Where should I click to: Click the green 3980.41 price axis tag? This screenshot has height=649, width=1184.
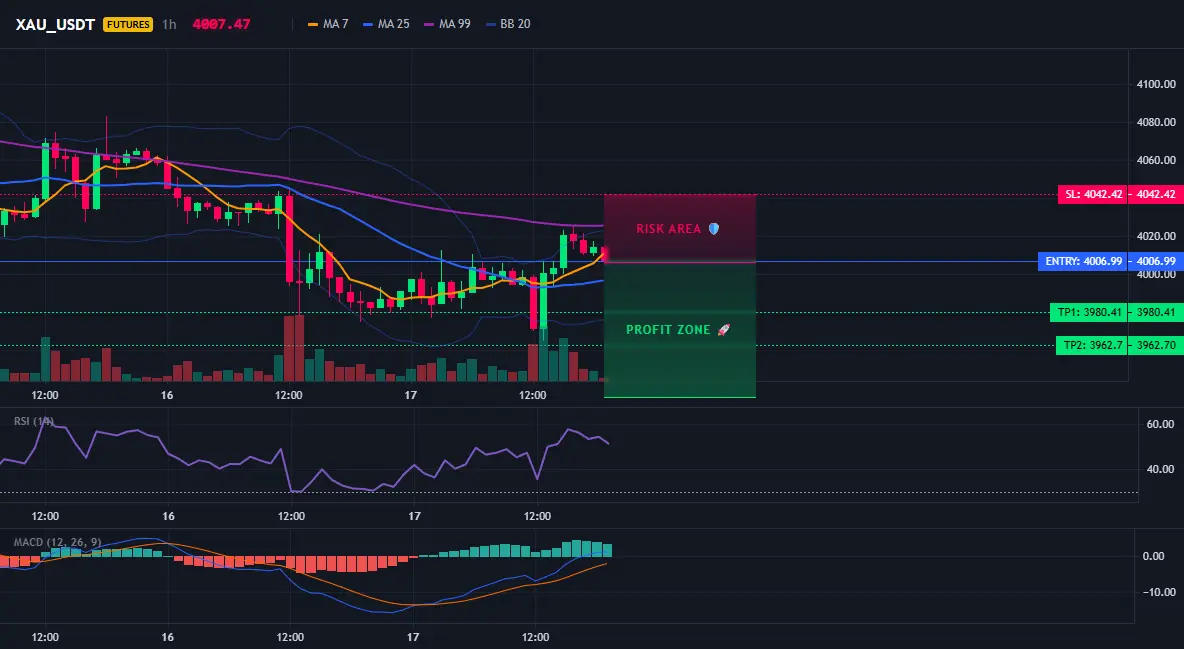pos(1156,312)
